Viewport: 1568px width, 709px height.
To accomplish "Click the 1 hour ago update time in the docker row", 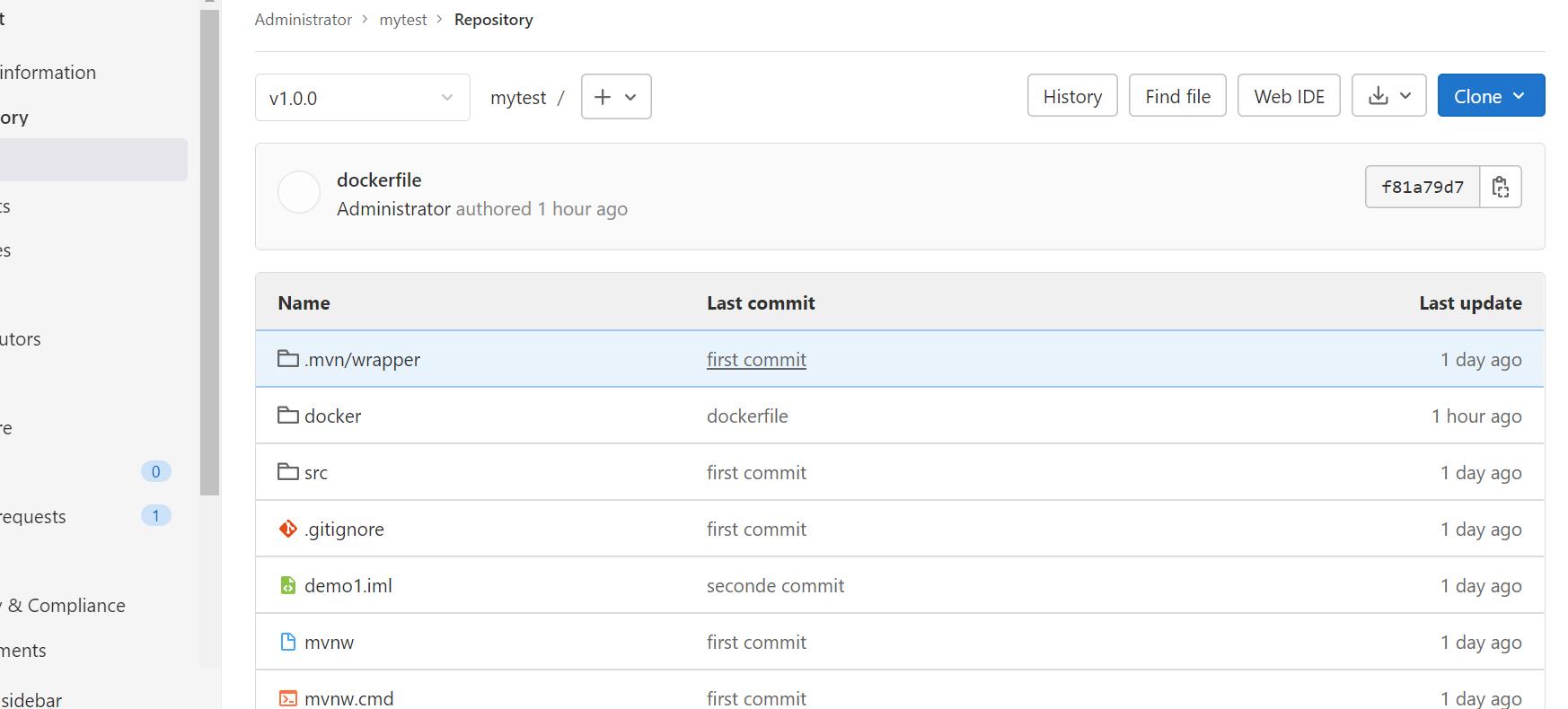I will point(1476,416).
